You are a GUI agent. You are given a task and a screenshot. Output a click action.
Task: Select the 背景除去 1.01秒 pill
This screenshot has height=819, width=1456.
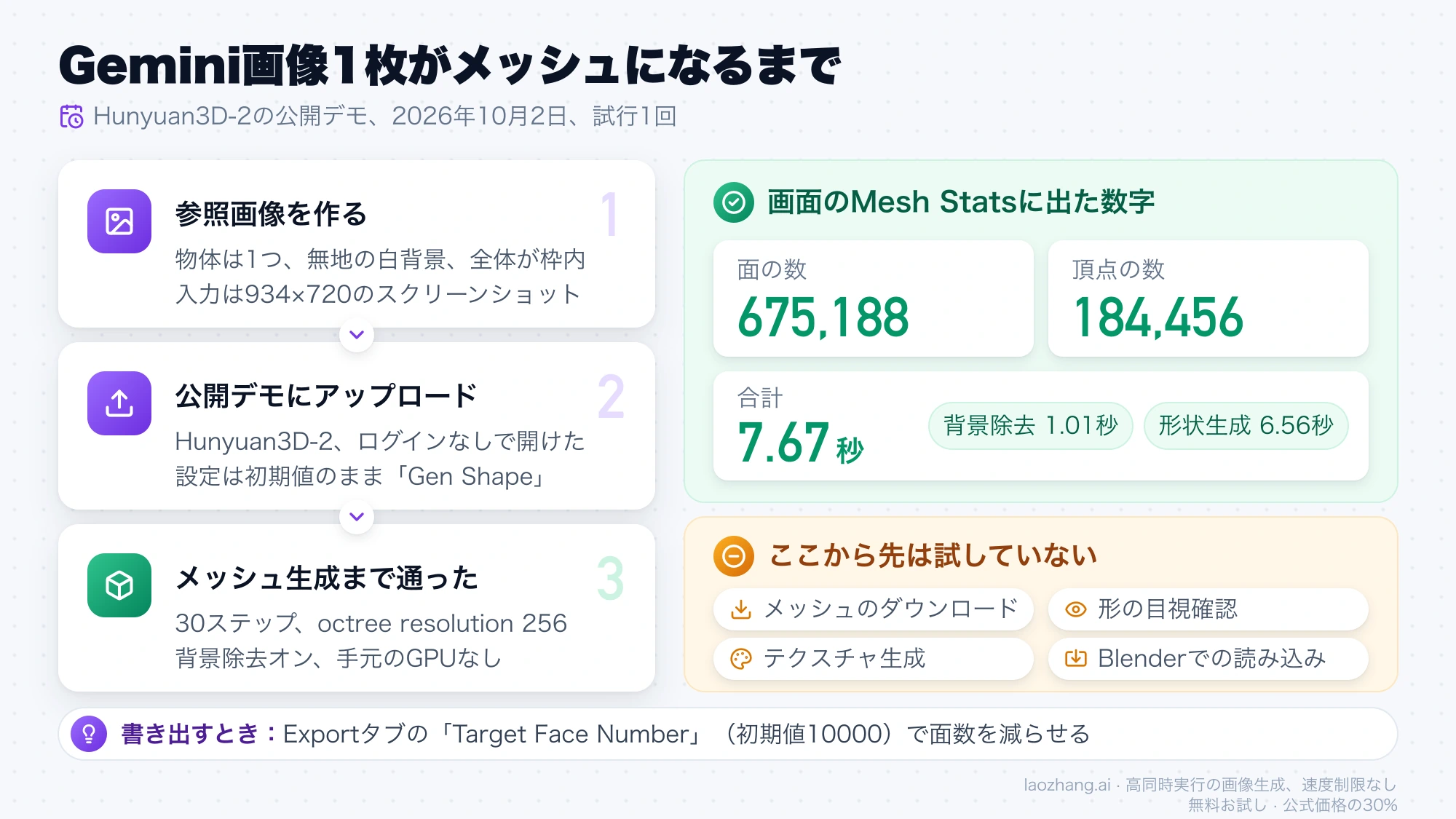(x=1030, y=426)
